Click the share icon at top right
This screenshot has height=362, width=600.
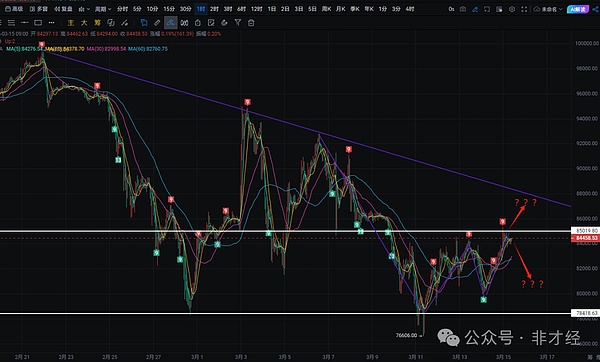(595, 9)
